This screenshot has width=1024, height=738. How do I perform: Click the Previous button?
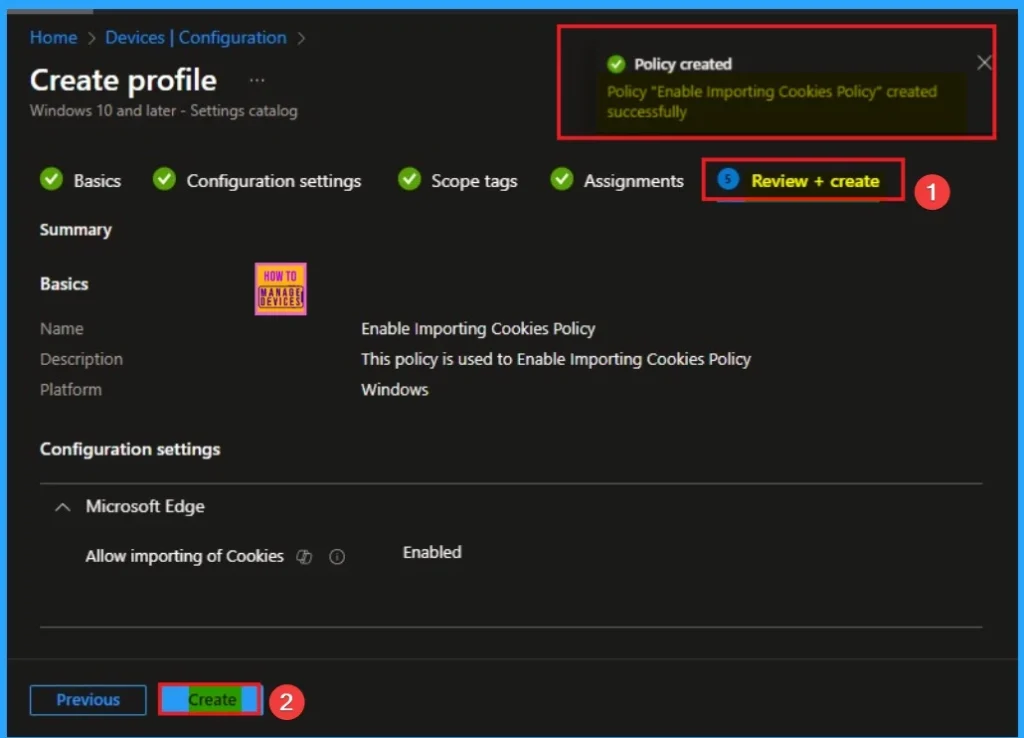point(88,699)
